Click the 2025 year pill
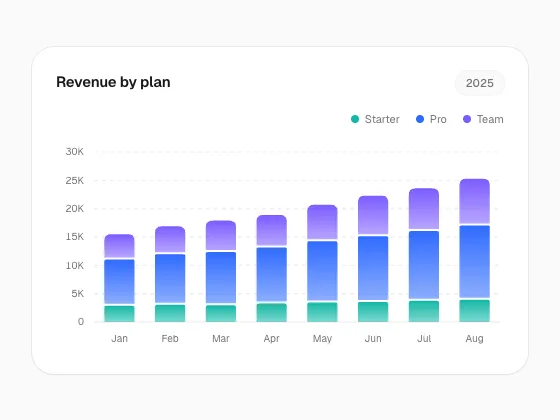Image resolution: width=560 pixels, height=420 pixels. 480,83
